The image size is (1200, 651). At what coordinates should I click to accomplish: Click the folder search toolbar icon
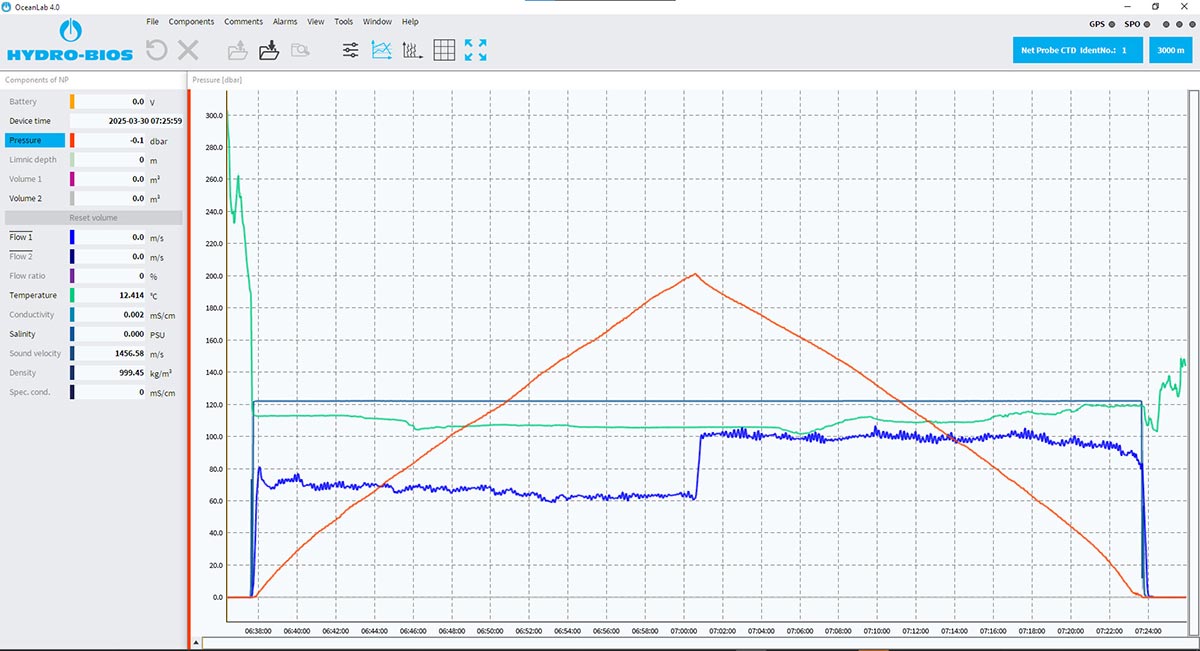pos(300,50)
